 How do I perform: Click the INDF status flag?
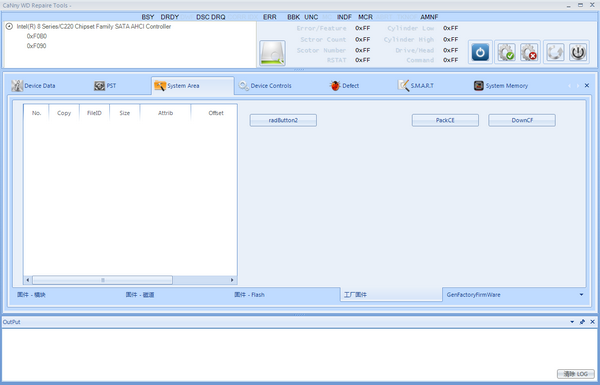pyautogui.click(x=344, y=17)
